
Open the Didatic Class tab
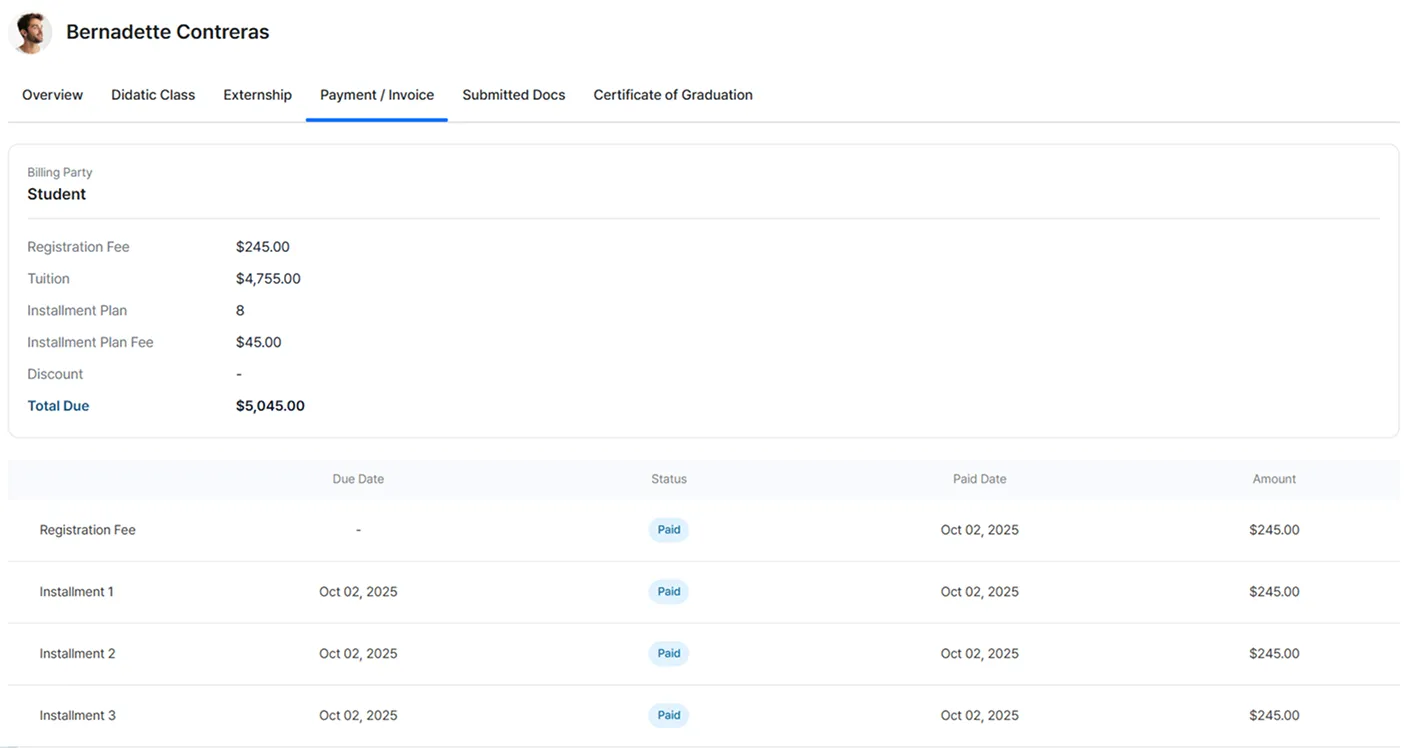[153, 95]
